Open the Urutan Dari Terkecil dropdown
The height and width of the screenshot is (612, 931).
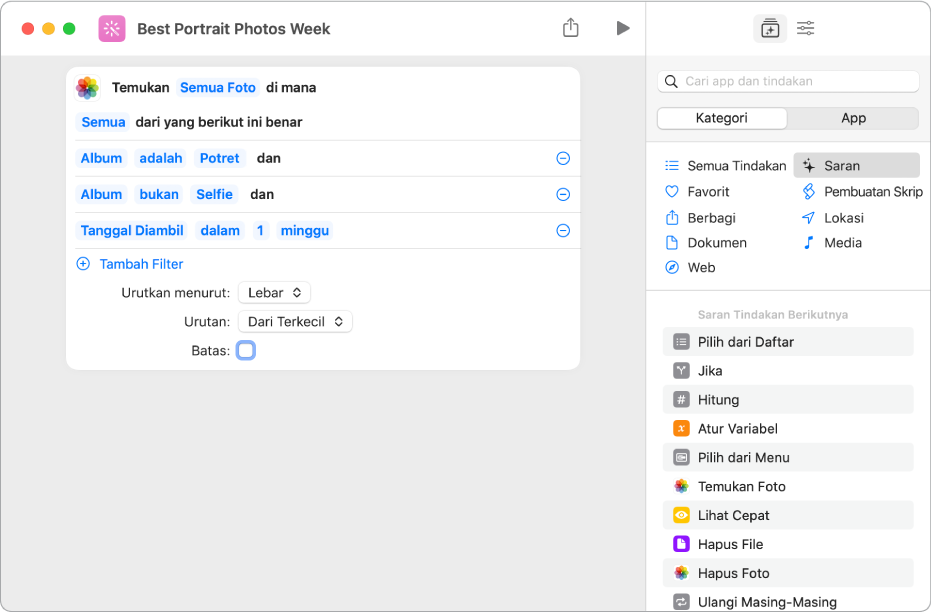tap(295, 322)
